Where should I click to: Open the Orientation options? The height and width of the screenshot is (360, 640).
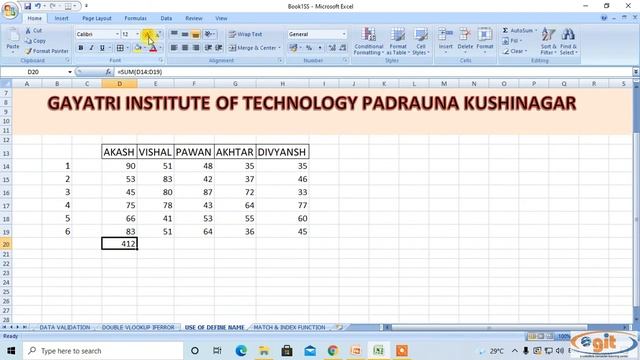209,34
